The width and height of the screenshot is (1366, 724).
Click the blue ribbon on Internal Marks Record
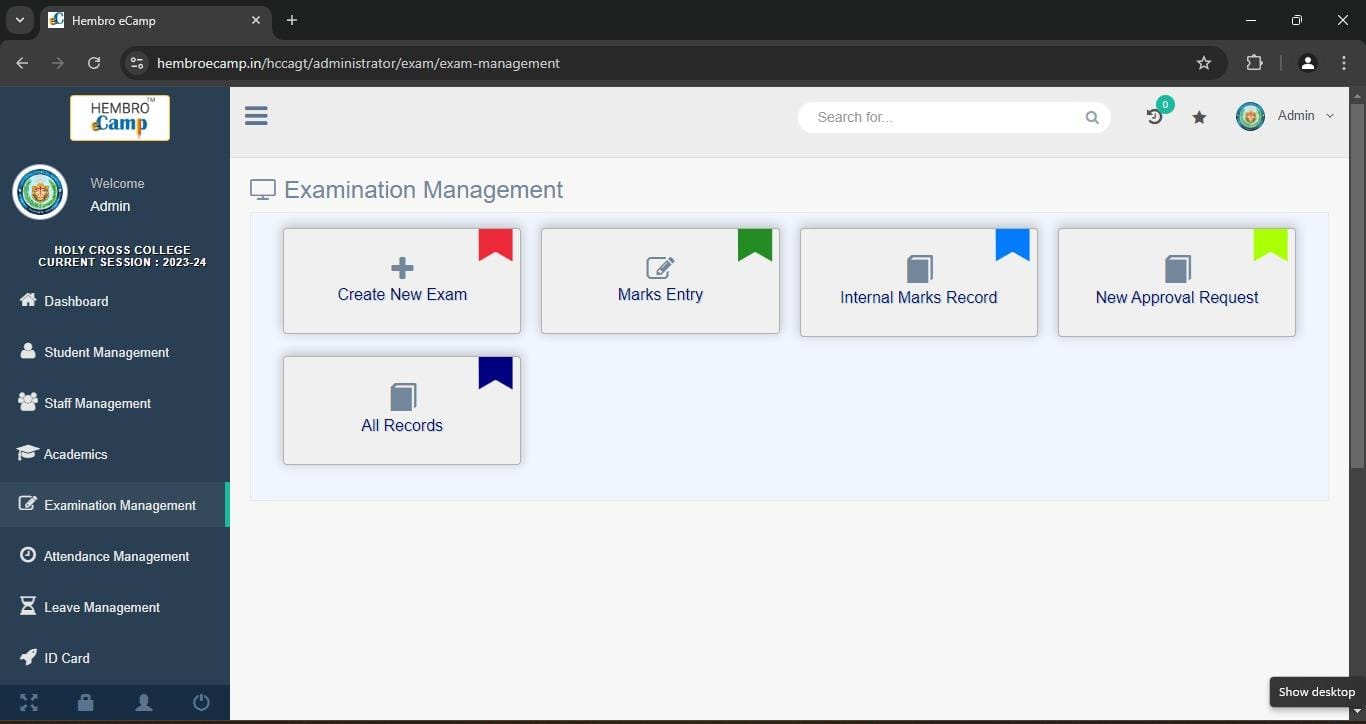click(1012, 244)
